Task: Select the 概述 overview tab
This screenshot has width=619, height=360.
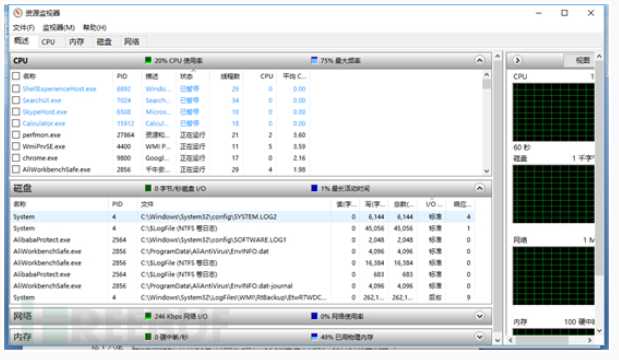Action: click(x=21, y=41)
